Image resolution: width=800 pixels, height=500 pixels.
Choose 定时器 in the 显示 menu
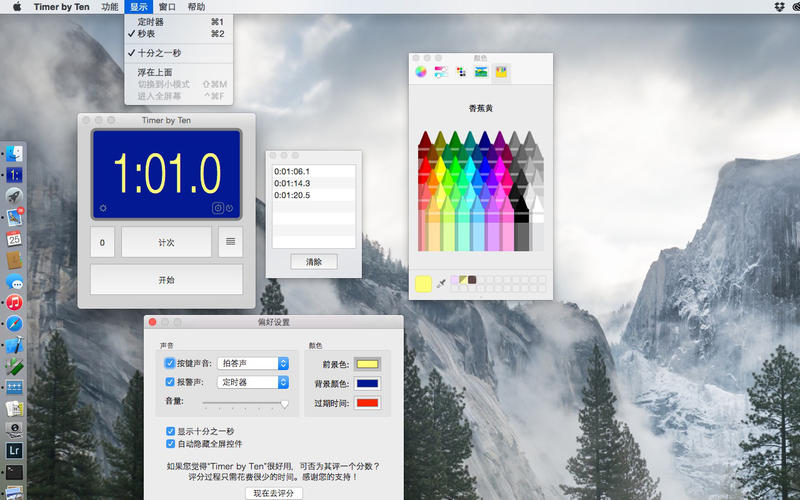(179, 22)
